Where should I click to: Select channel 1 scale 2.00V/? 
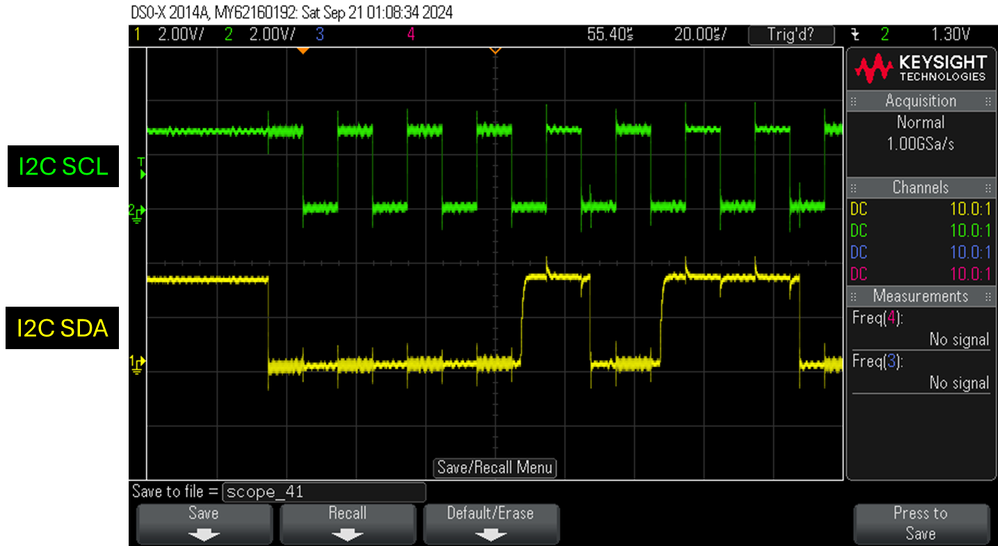[181, 34]
